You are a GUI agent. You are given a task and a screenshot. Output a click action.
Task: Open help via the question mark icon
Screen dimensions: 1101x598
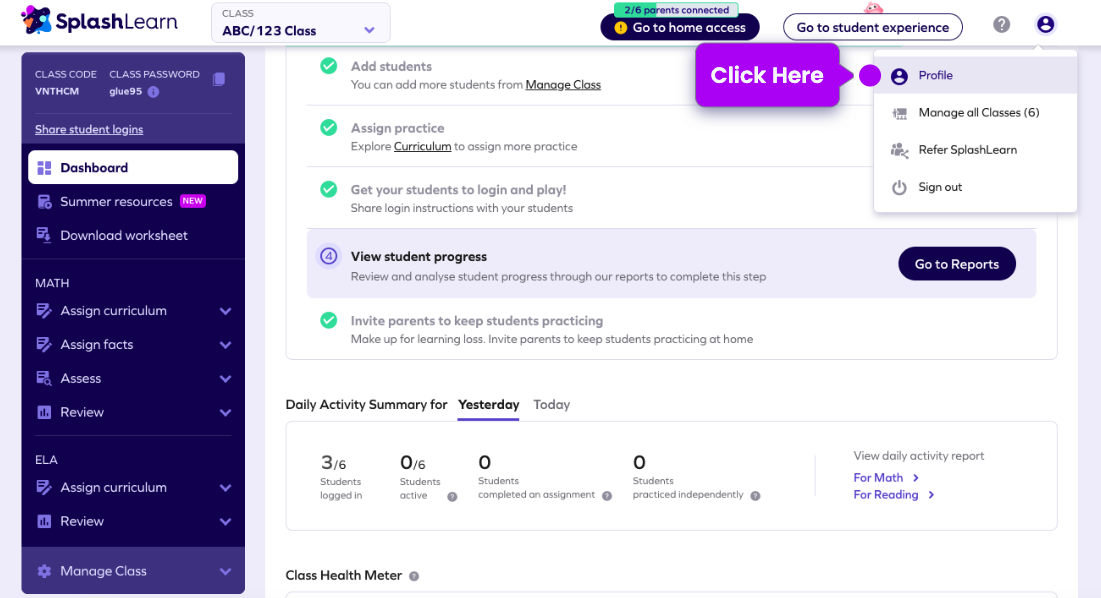tap(1001, 25)
